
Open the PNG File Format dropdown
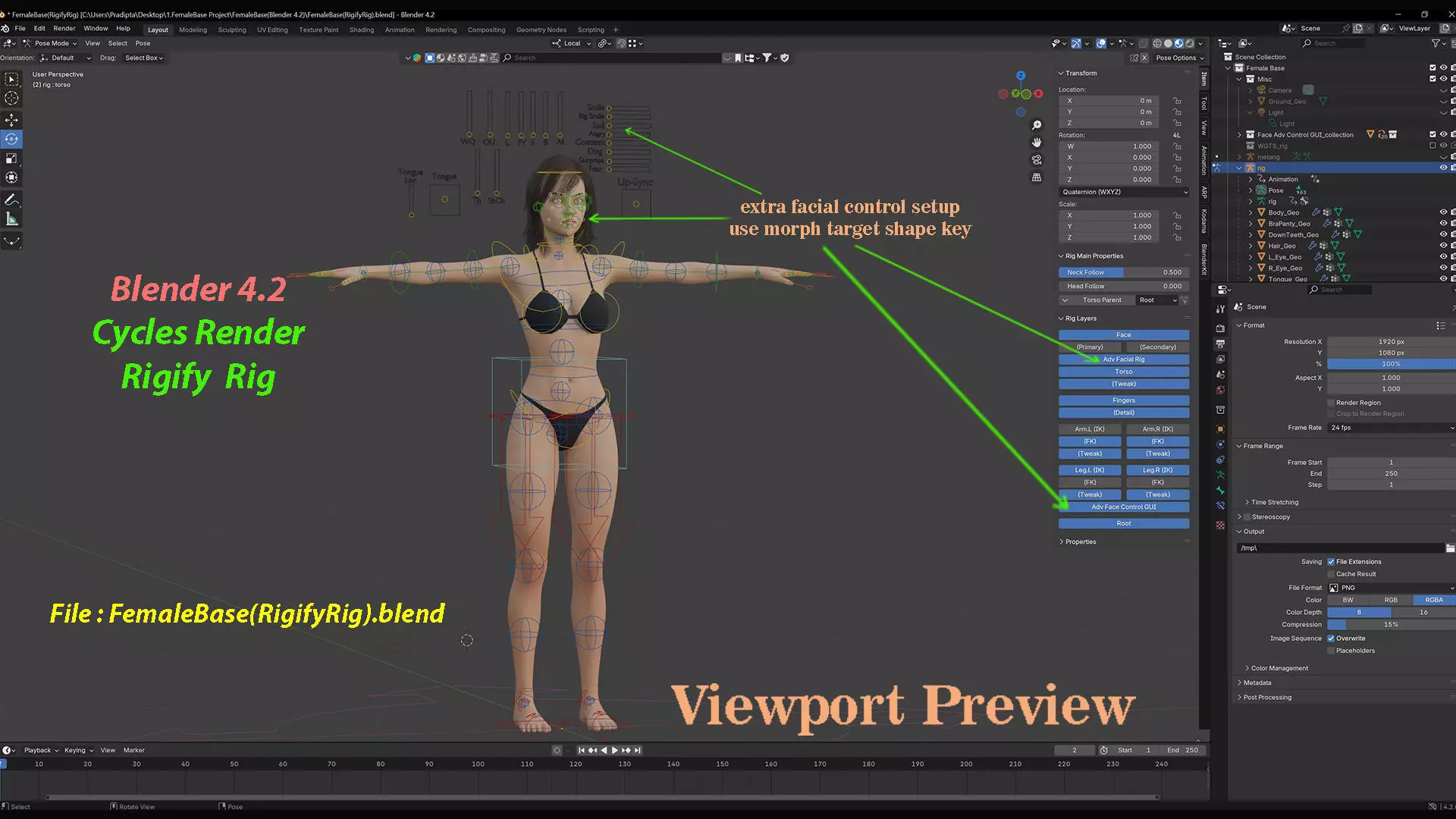pyautogui.click(x=1391, y=588)
